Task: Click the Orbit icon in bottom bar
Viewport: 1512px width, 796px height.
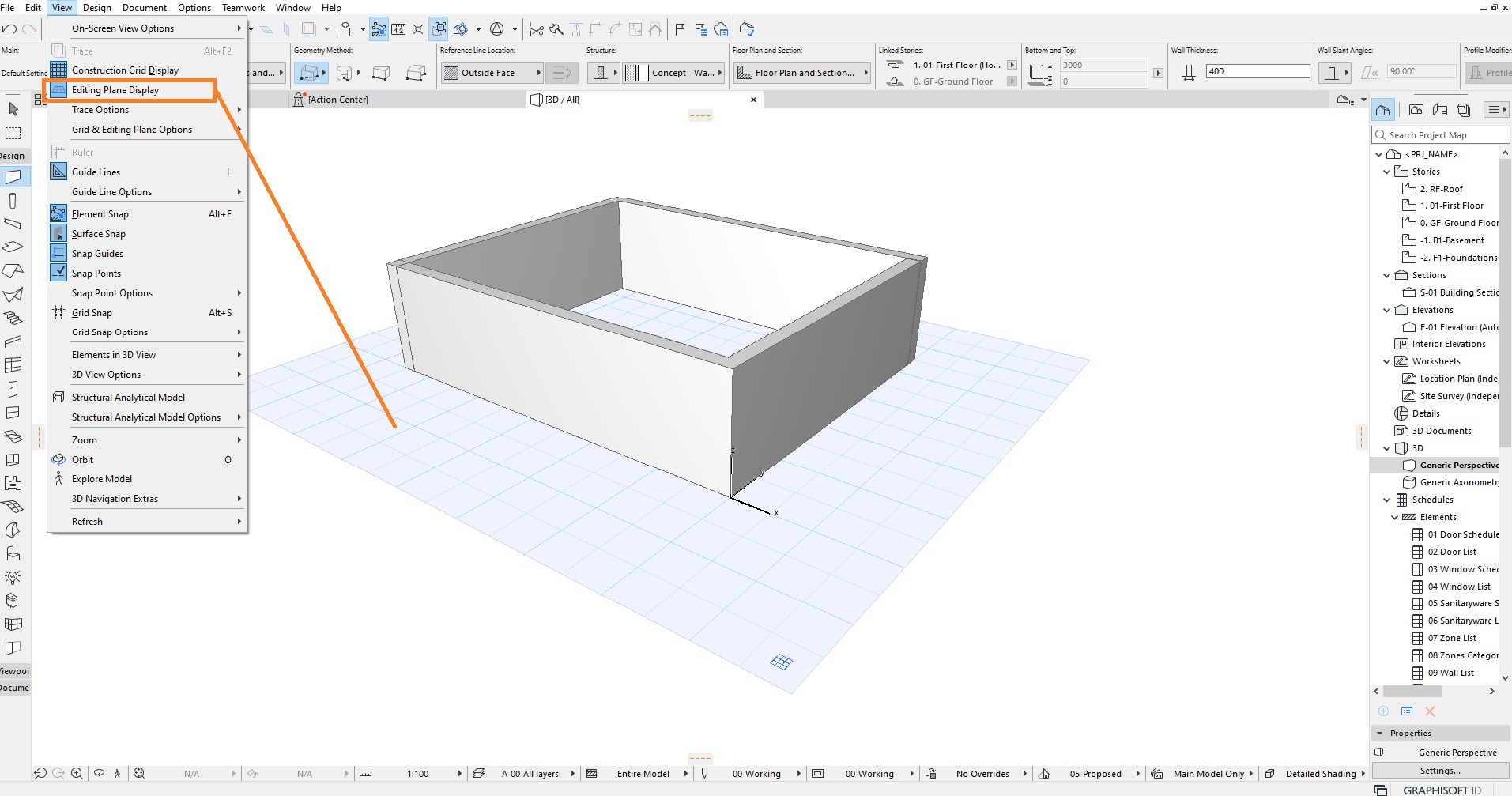Action: (x=99, y=774)
